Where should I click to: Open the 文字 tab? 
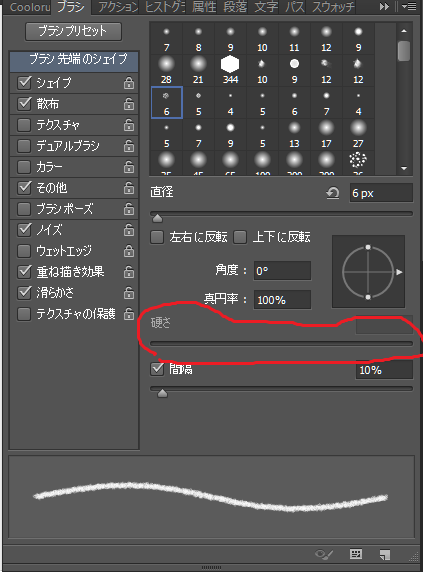pos(266,7)
